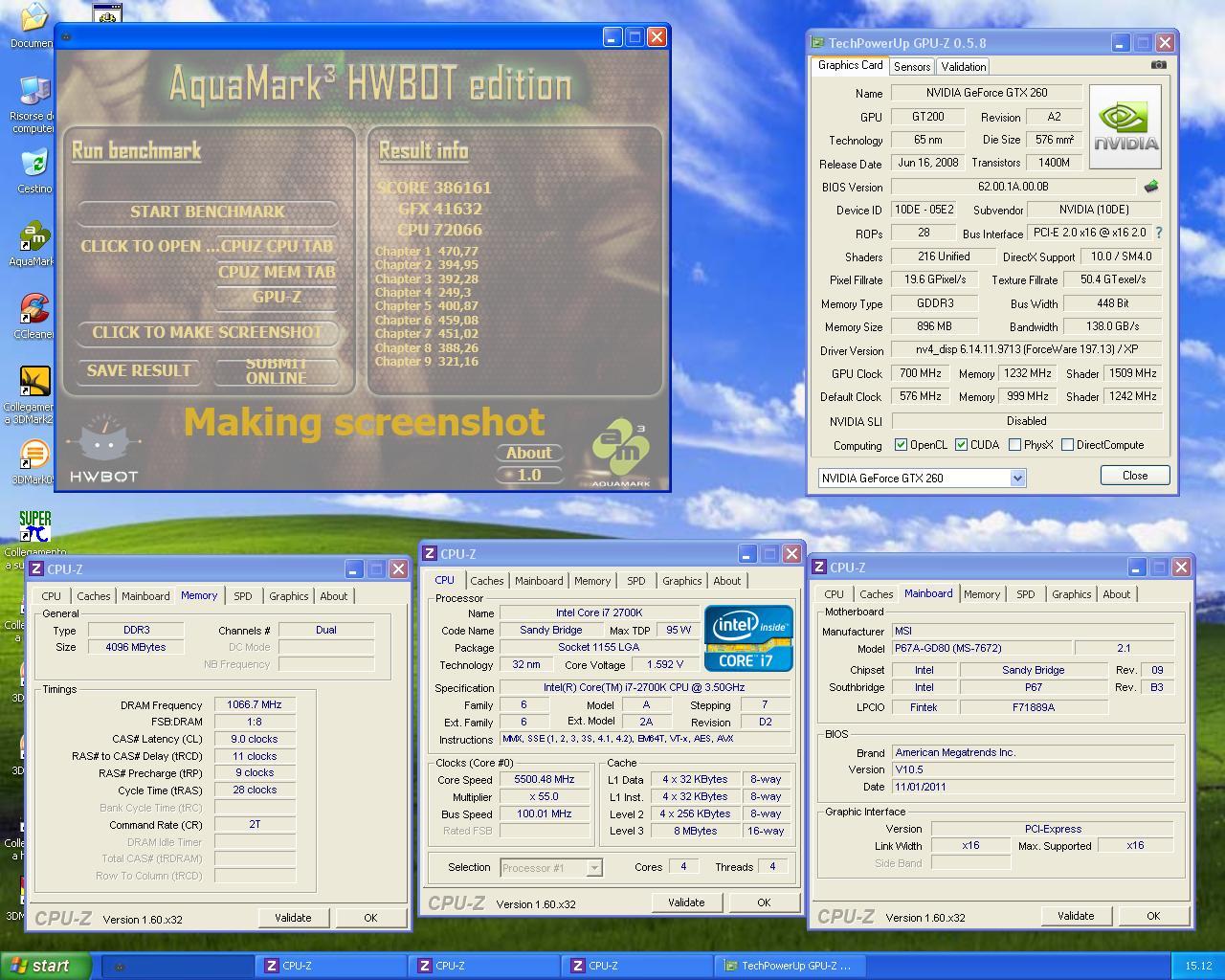
Task: Click the NVIDIA logo in GPU-Z
Action: coord(1125,126)
